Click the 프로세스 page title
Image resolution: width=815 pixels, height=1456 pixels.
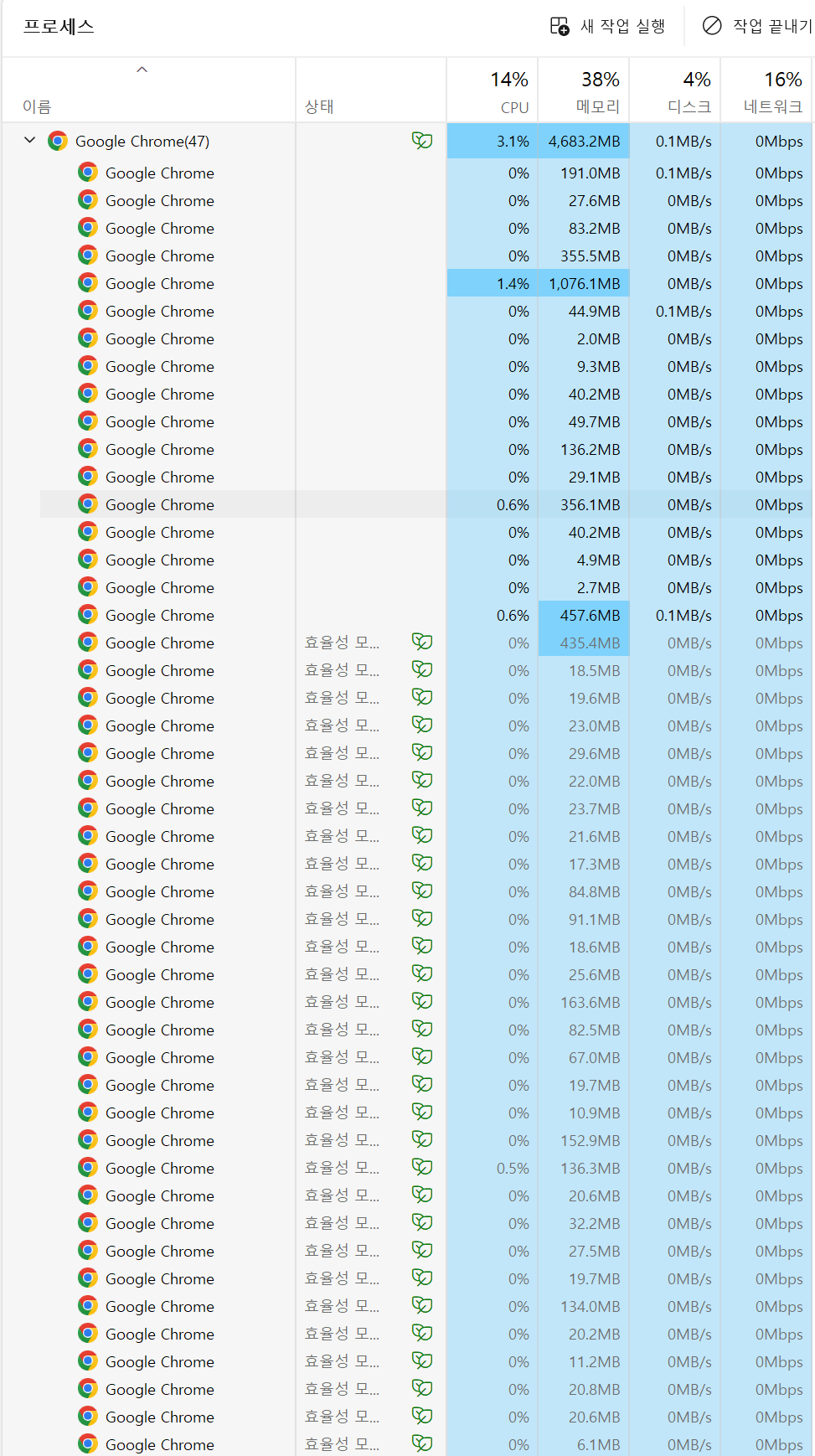pyautogui.click(x=59, y=26)
